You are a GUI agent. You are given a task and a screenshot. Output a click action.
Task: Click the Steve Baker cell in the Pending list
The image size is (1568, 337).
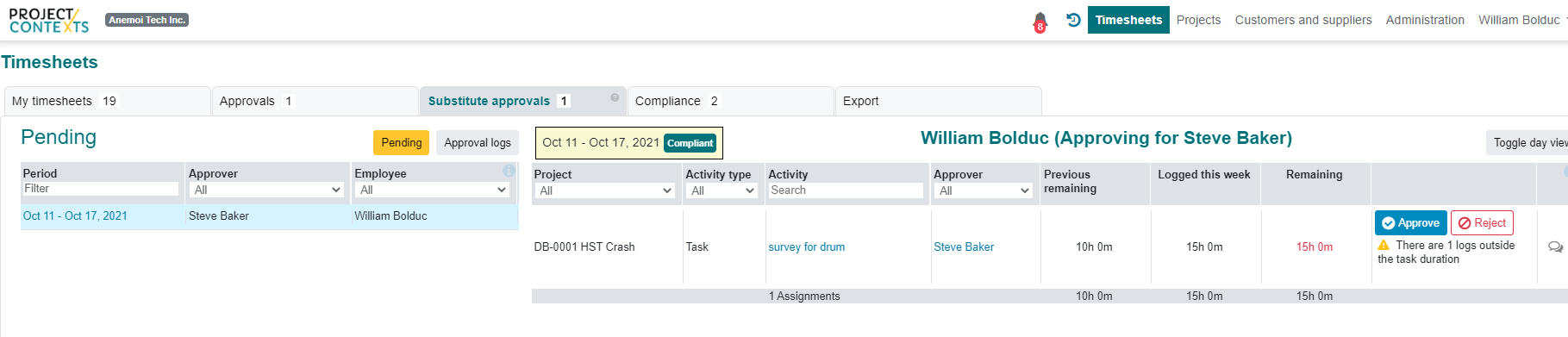click(219, 215)
